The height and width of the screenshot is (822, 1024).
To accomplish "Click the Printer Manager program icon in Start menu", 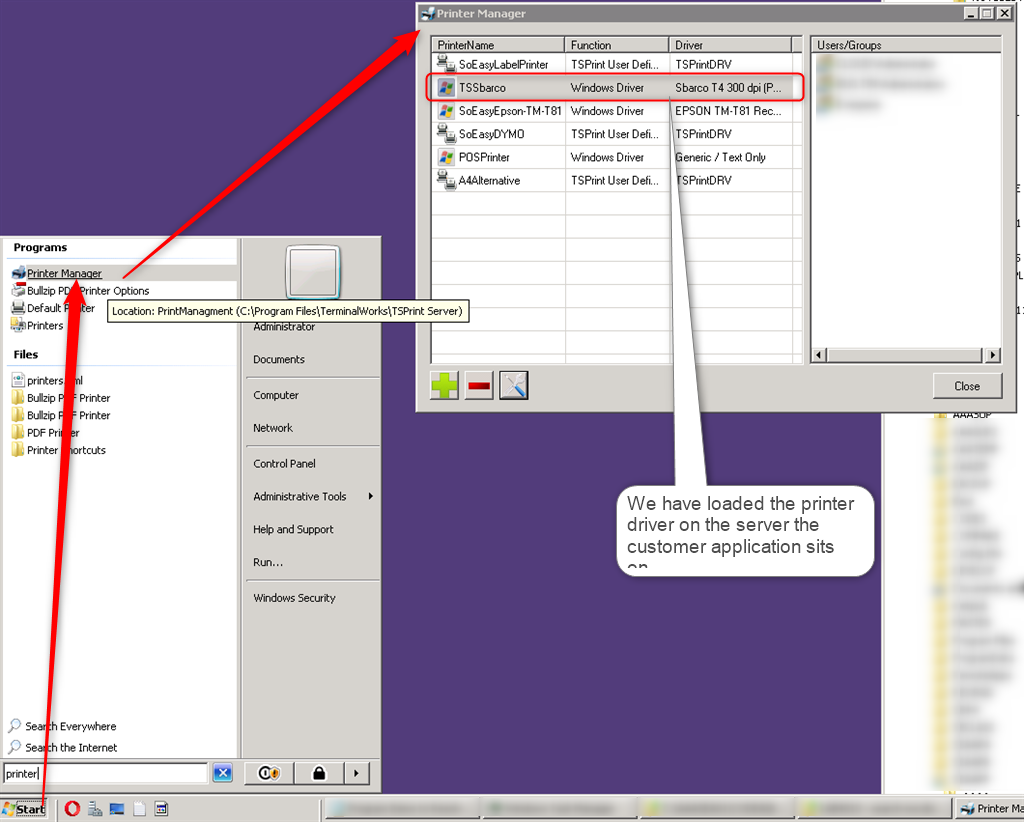I will tap(18, 273).
